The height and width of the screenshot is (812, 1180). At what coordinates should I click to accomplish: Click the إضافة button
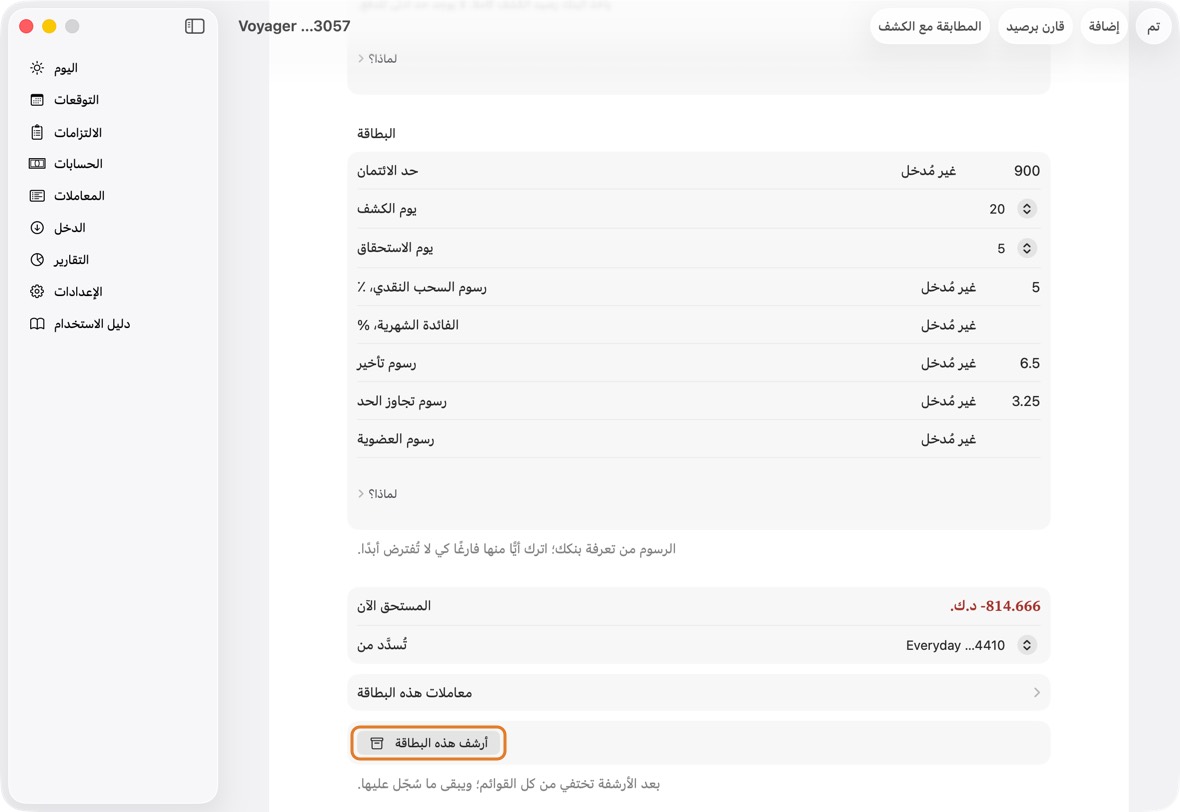[x=1104, y=26]
